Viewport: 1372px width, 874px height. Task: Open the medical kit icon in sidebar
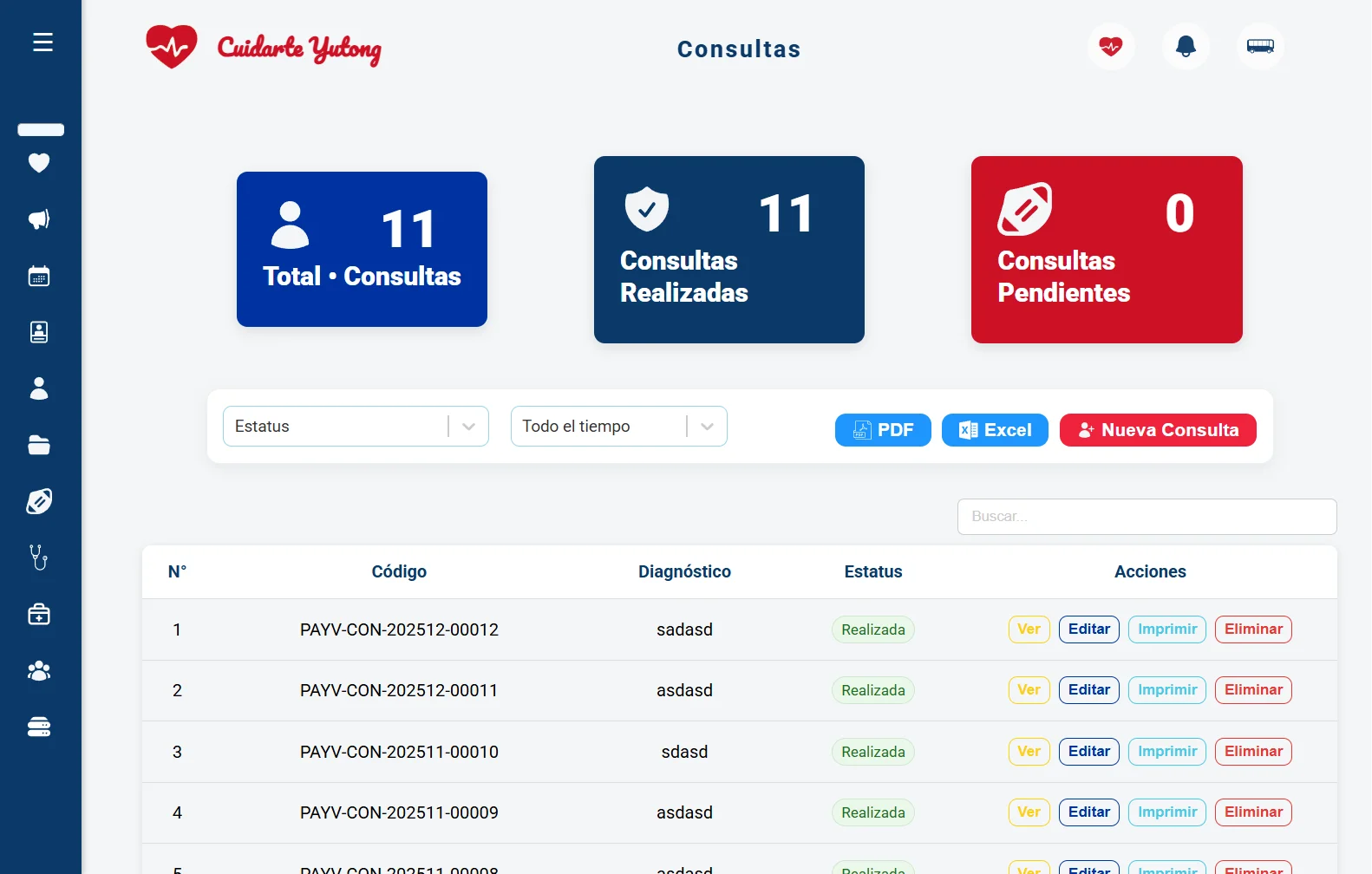tap(39, 614)
